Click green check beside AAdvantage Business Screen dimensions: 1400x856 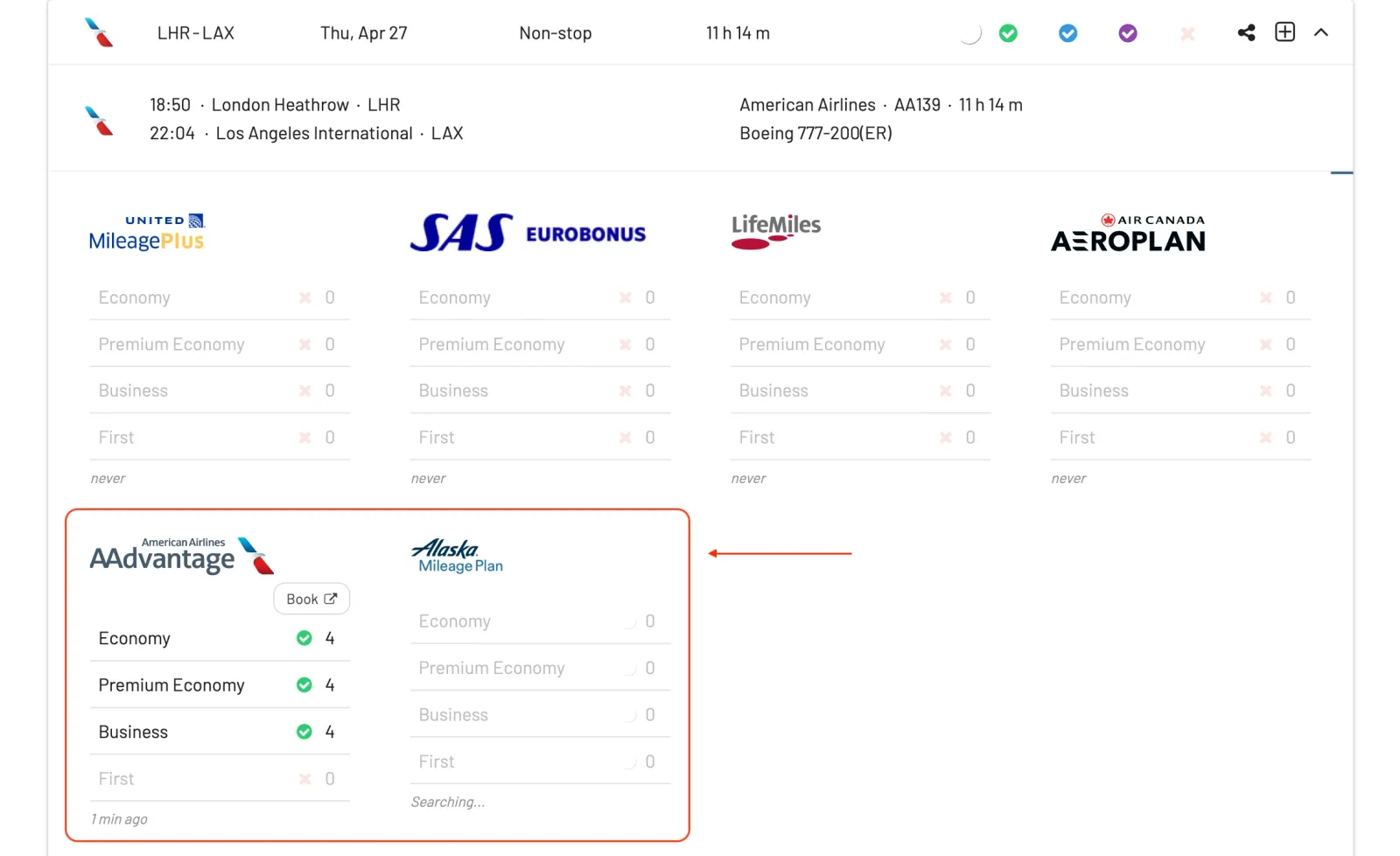(304, 732)
